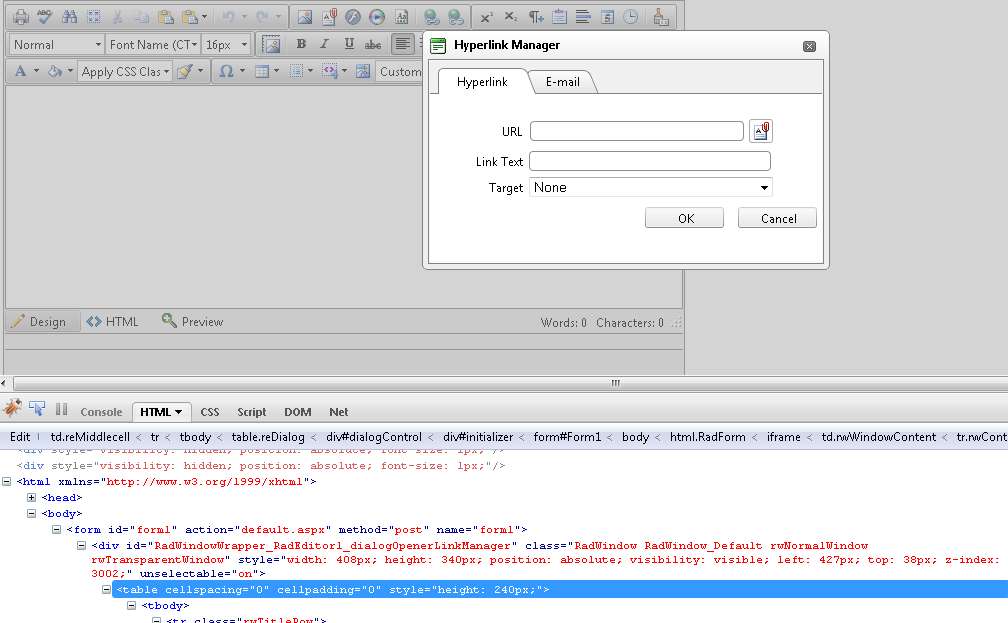Click the Paste clipboard icon
This screenshot has height=623, width=1008.
click(166, 17)
